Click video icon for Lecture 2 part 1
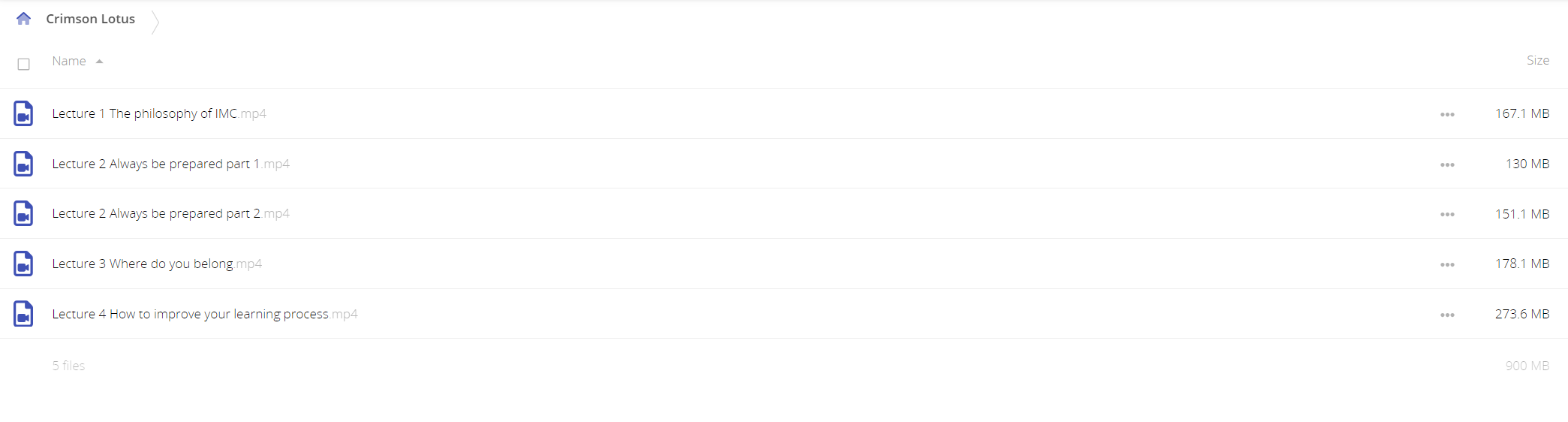Screen dimensions: 1568x422 23,164
